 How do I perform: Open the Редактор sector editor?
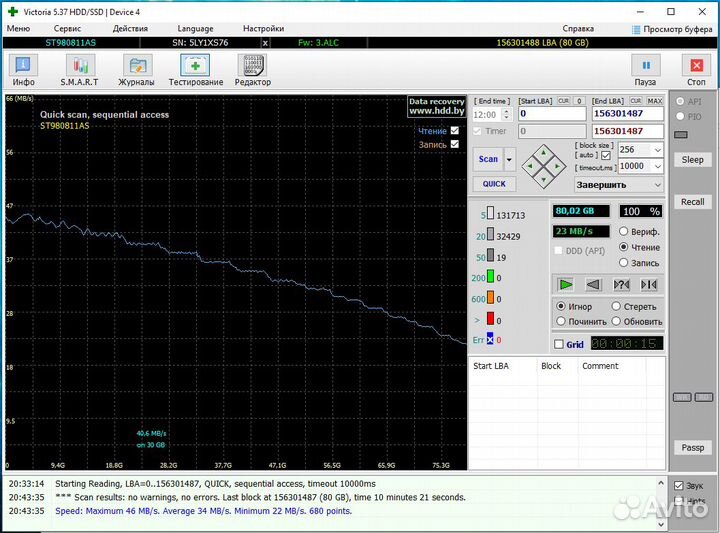tap(253, 70)
